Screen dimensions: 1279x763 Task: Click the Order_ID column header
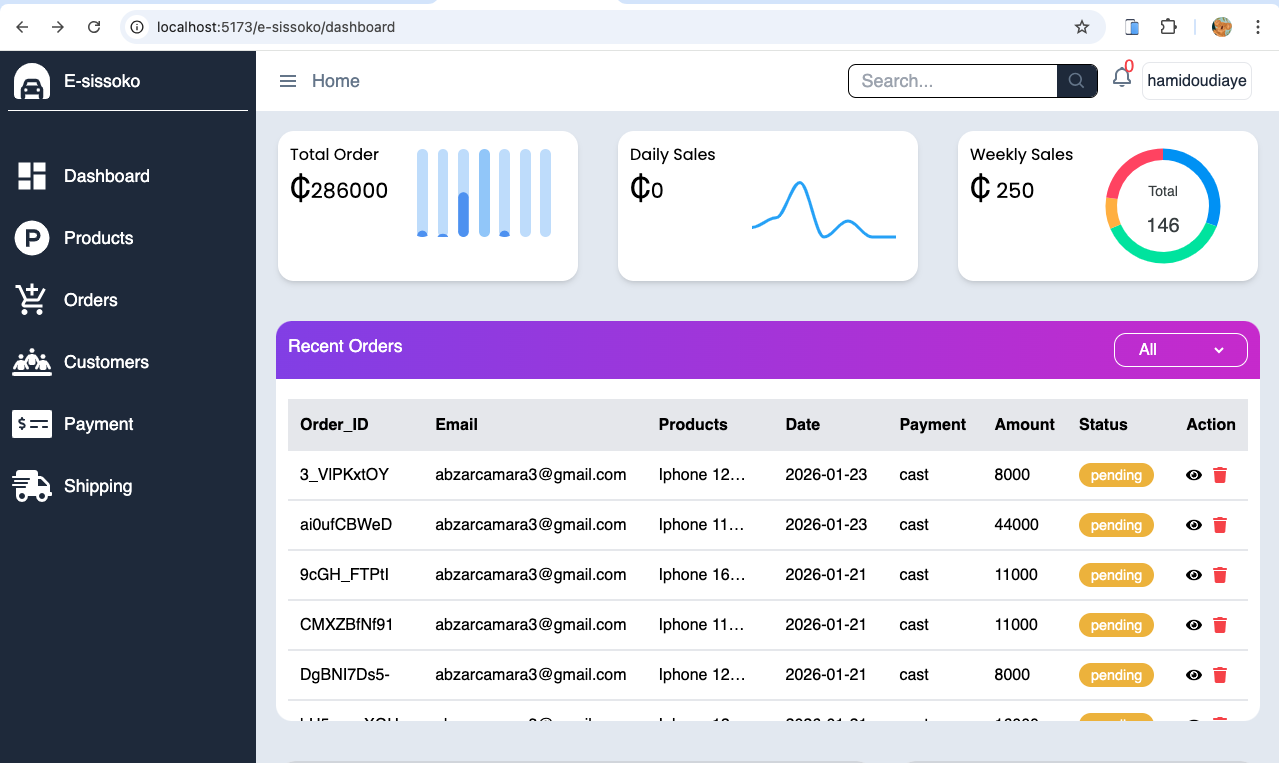point(334,424)
